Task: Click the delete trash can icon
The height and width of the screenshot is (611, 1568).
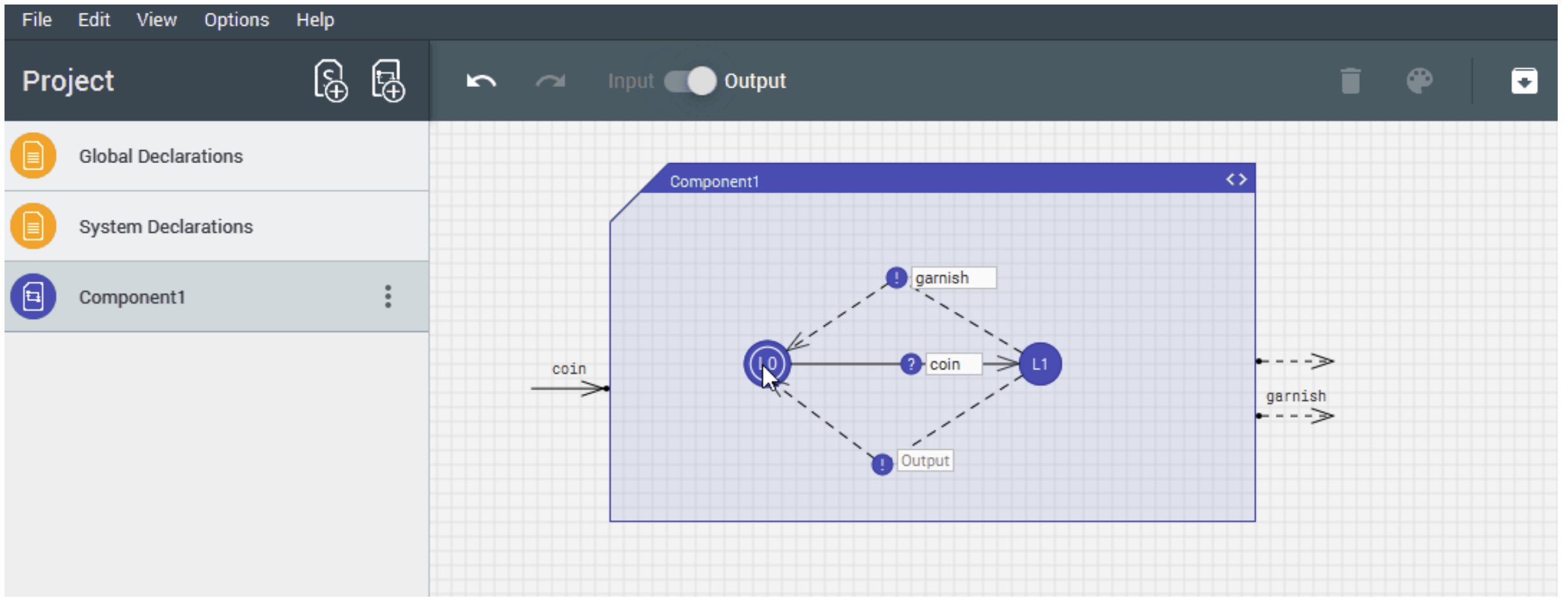Action: click(x=1351, y=81)
